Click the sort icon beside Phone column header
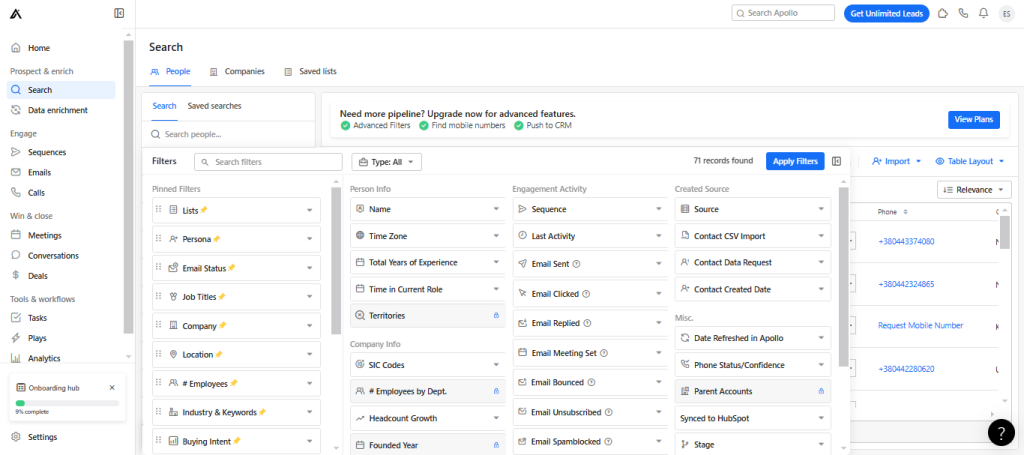The image size is (1024, 455). coord(906,212)
